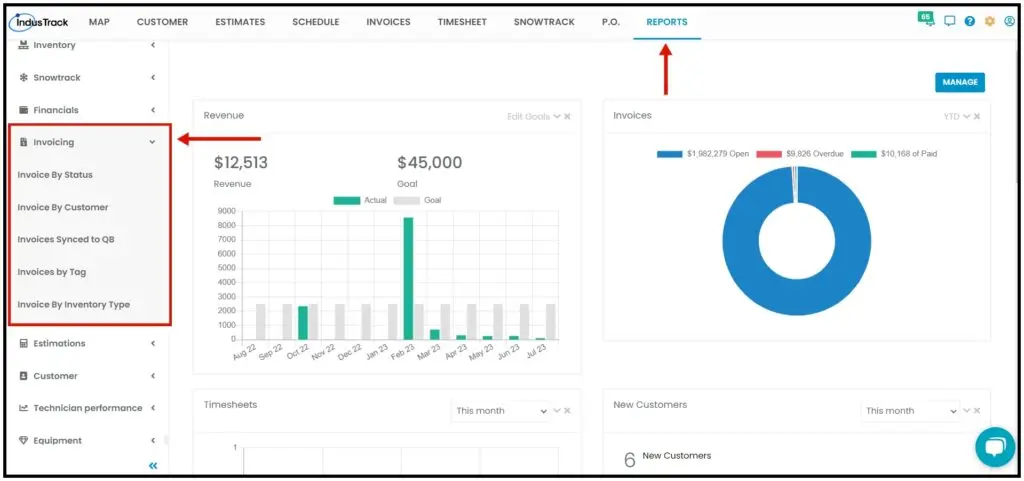1024x481 pixels.
Task: Open the SNOWTRACK top menu tab
Action: click(x=545, y=22)
